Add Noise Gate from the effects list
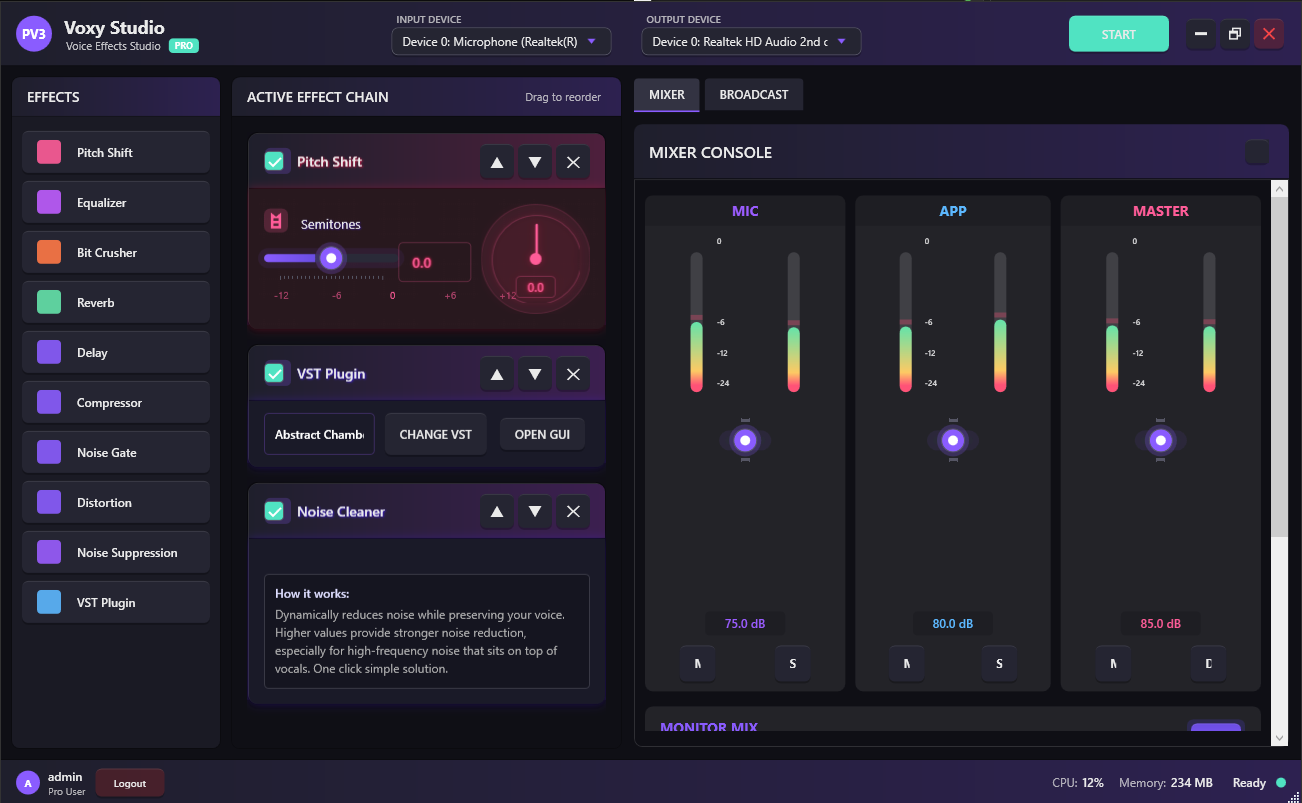The width and height of the screenshot is (1302, 803). point(116,452)
